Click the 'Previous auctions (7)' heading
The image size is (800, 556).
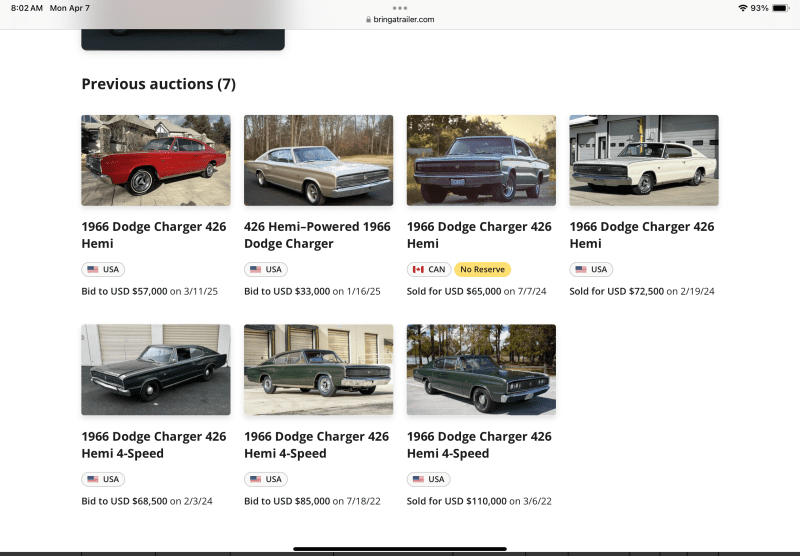point(159,84)
